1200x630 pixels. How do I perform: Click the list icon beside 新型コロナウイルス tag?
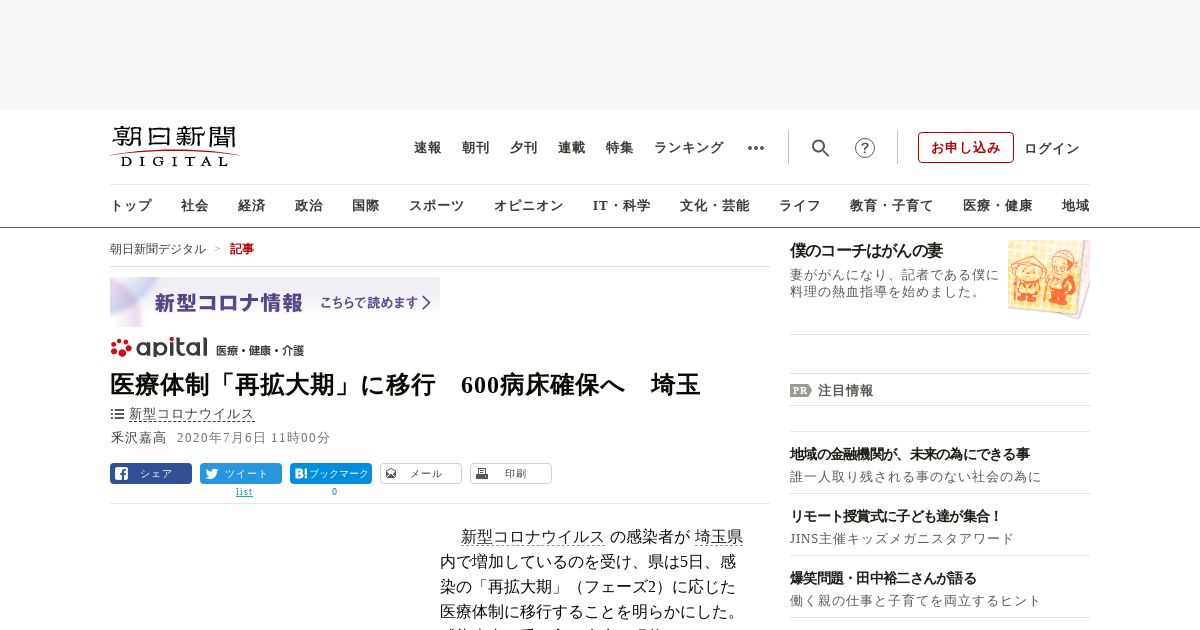point(117,414)
